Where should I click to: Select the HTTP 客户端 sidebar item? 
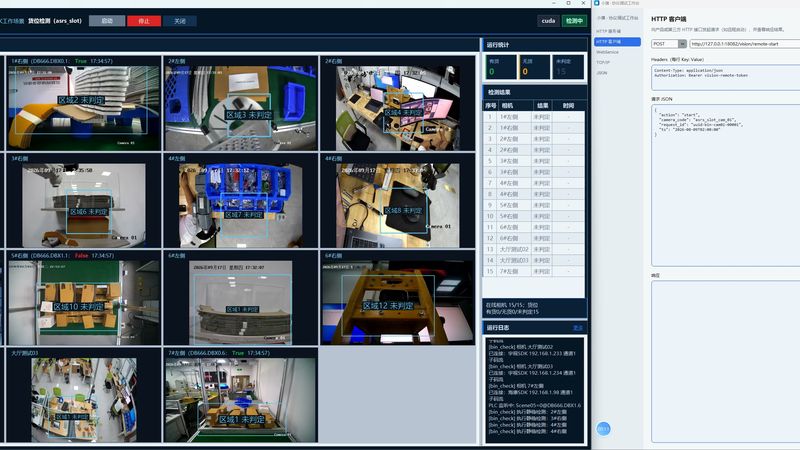point(617,42)
